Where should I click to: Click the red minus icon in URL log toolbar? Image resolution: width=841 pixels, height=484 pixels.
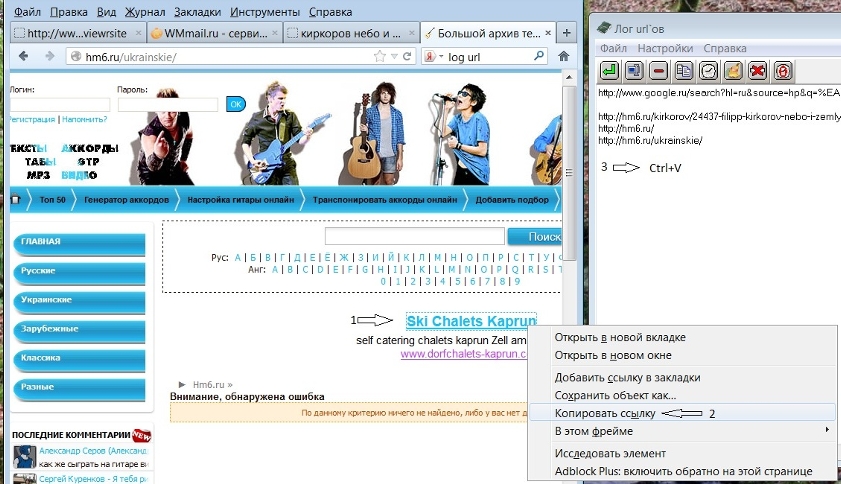point(659,70)
